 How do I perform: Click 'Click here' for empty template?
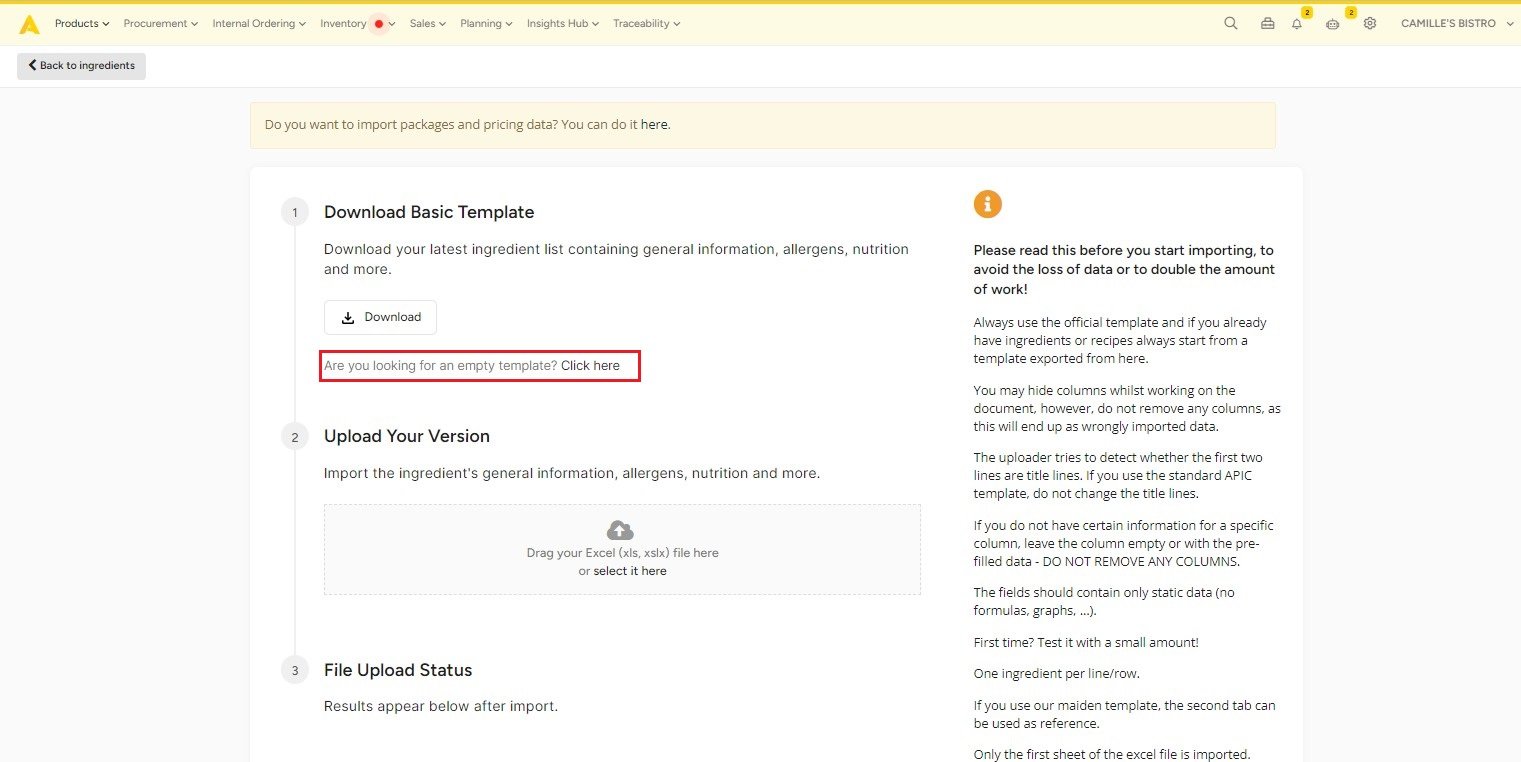coord(590,366)
